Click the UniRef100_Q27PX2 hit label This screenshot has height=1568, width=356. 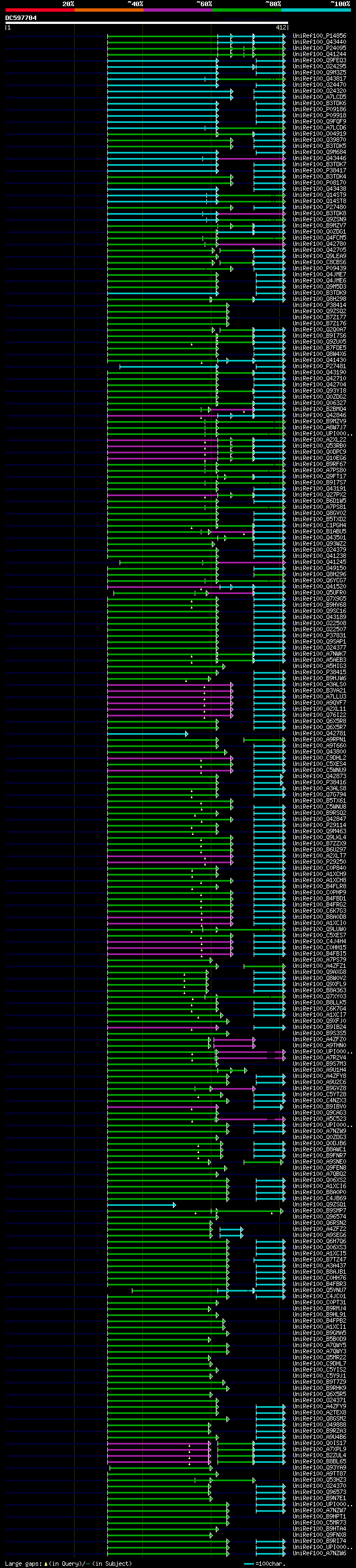[319, 494]
